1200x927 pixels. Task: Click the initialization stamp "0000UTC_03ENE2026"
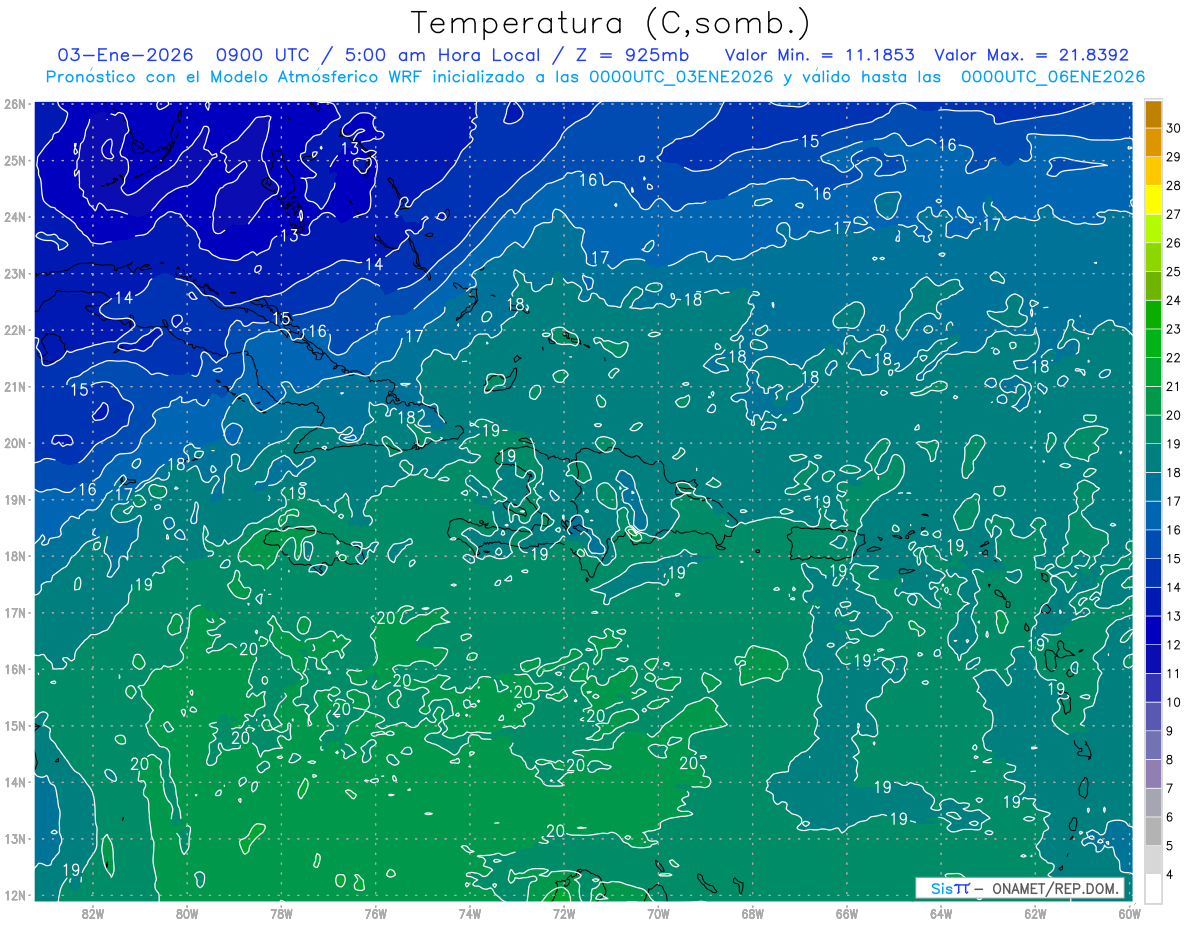coord(681,76)
